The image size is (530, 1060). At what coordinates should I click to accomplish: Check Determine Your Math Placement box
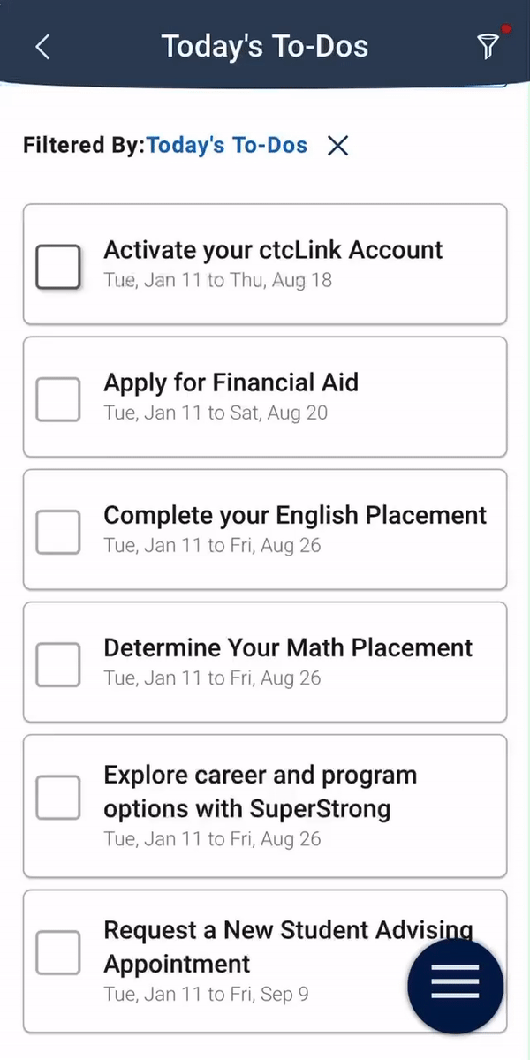pyautogui.click(x=57, y=665)
